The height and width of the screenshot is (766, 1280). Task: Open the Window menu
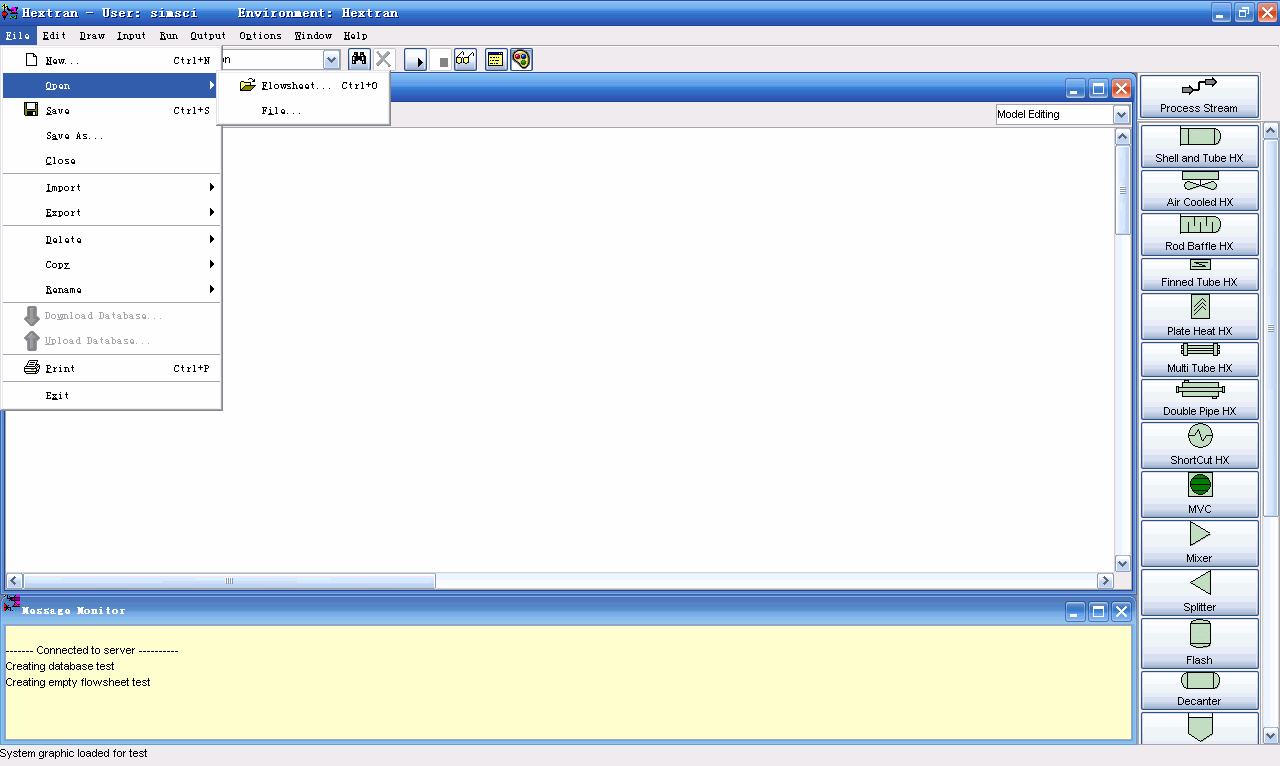pyautogui.click(x=313, y=36)
